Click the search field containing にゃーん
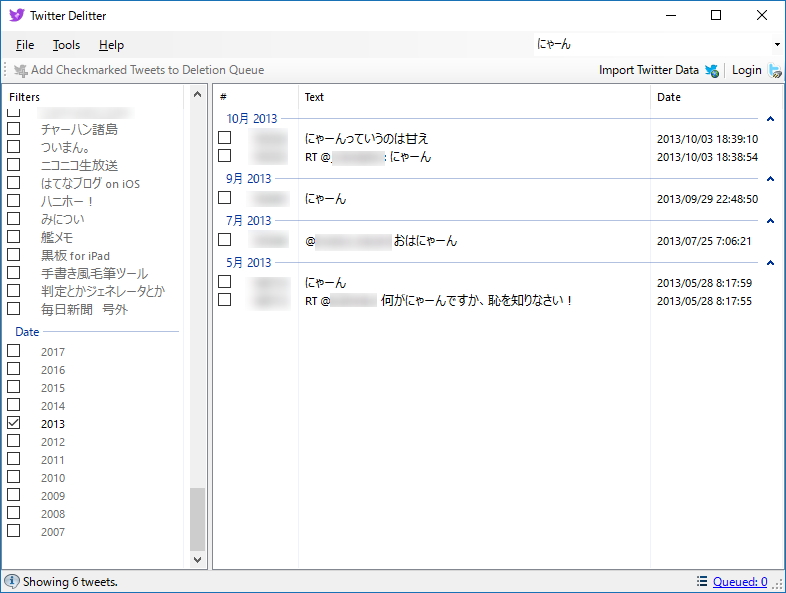The image size is (786, 593). click(652, 44)
